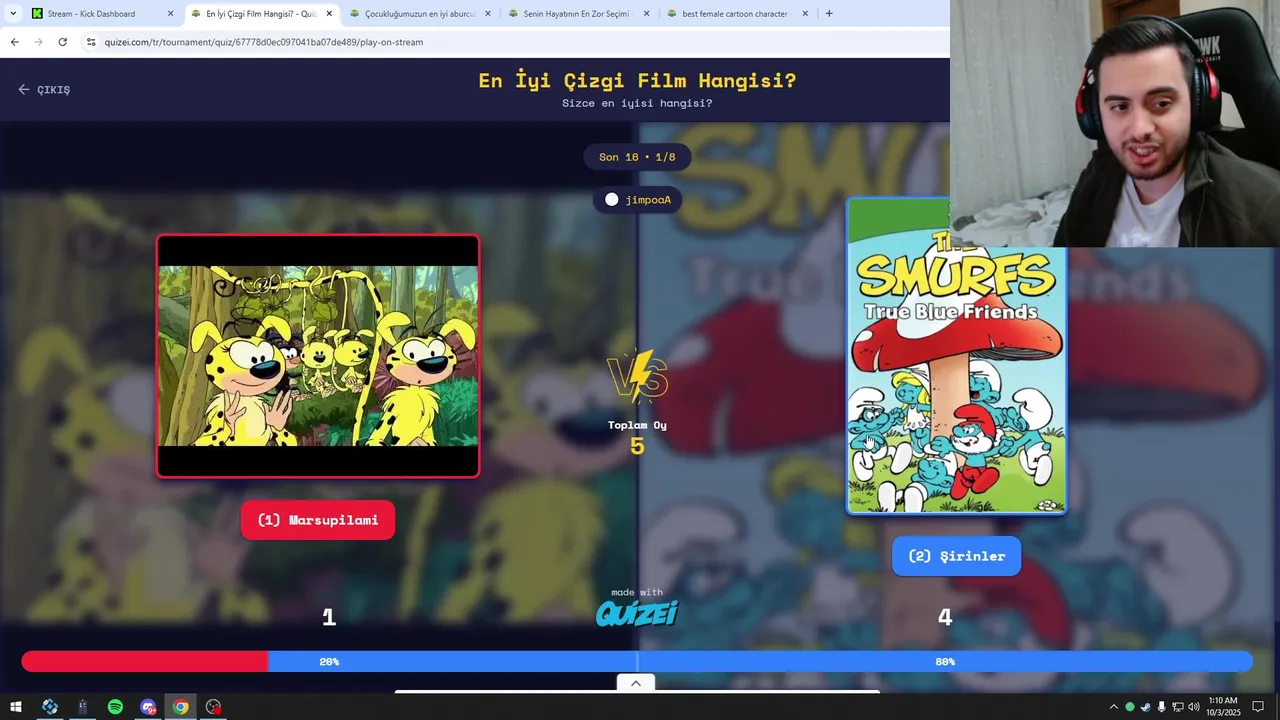Close the best female cartoon character tab
This screenshot has height=720, width=1280.
805,14
